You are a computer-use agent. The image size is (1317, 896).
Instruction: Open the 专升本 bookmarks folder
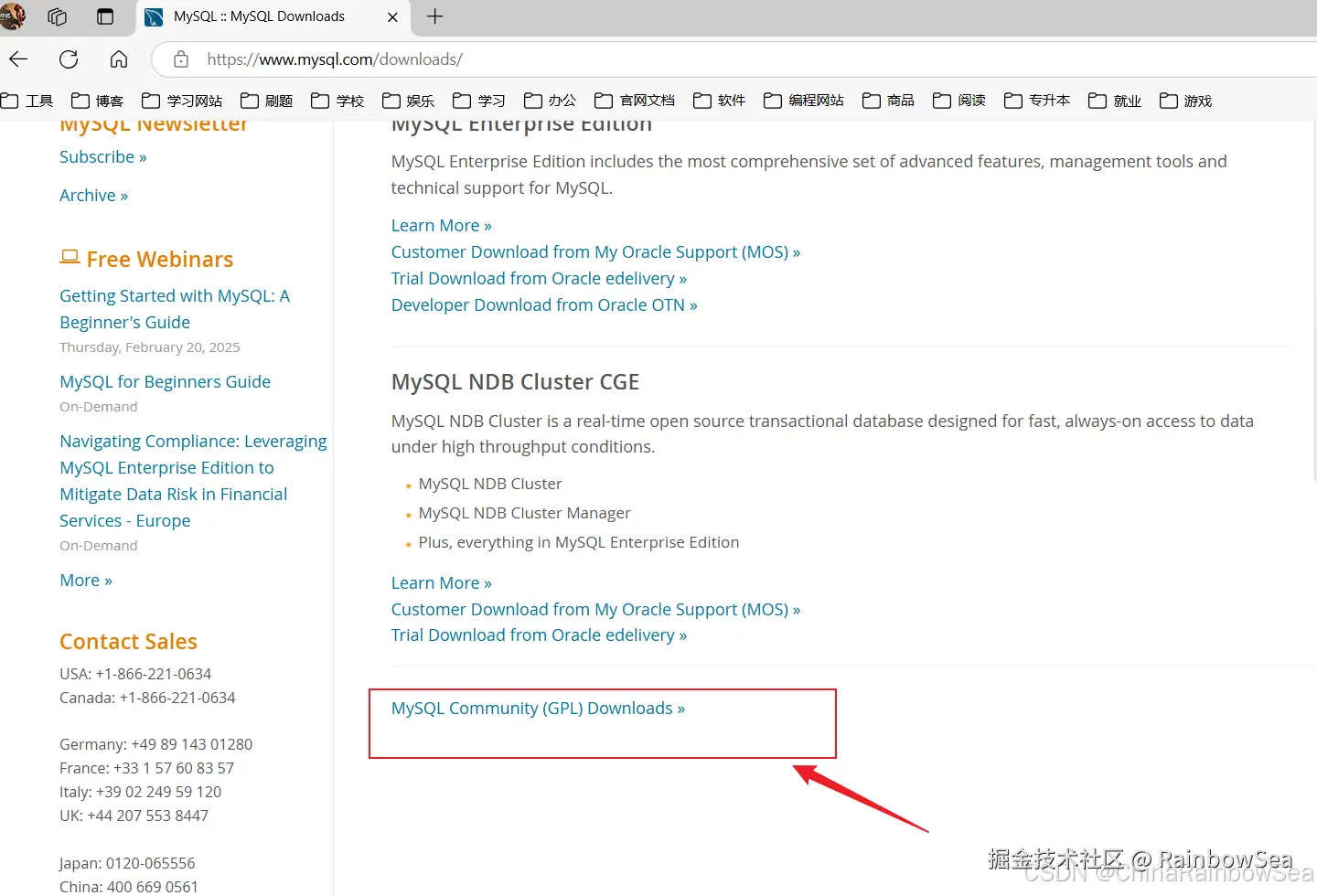click(1037, 101)
